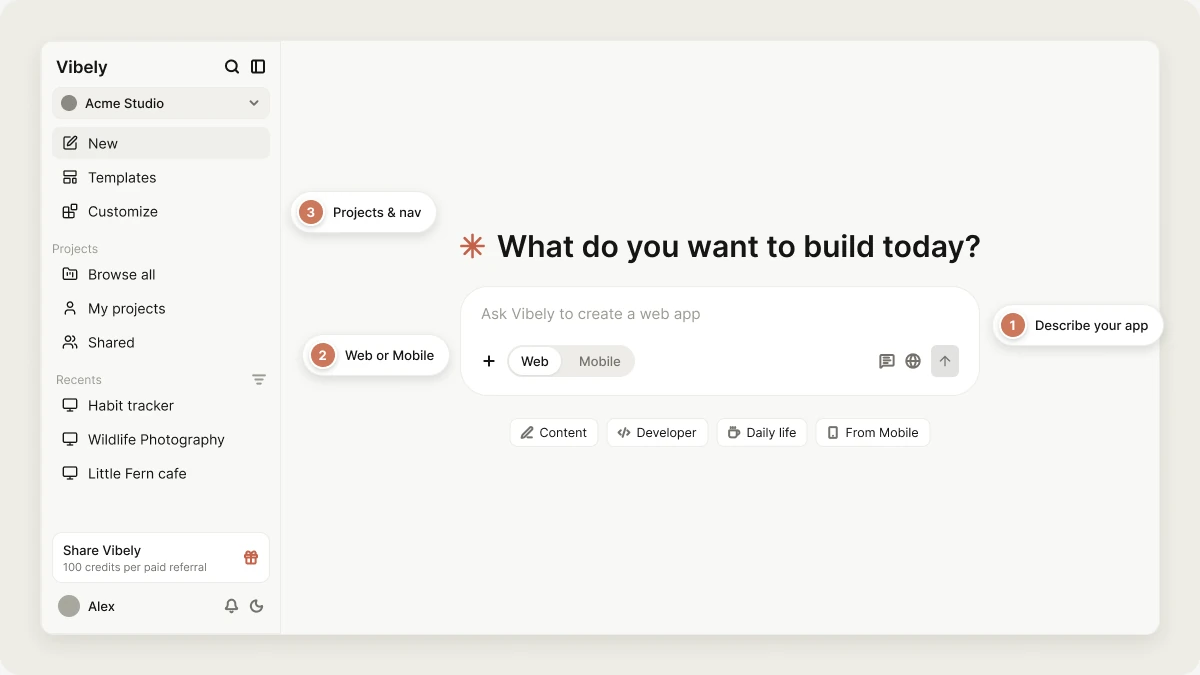
Task: Open the Little Fern cafe recent project
Action: [161, 473]
